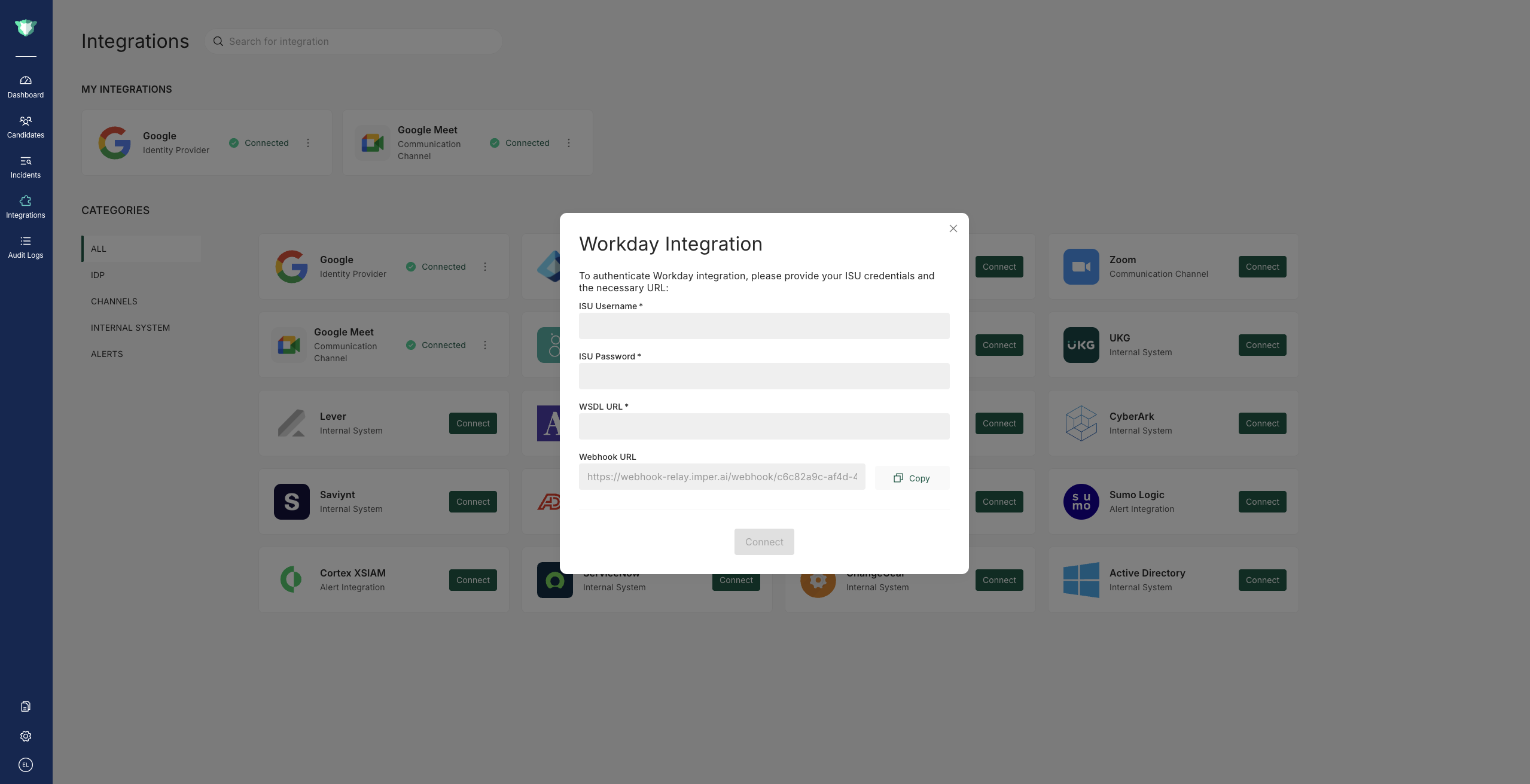Click the Google Meet logo in the Categories grid
This screenshot has height=784, width=1530.
(289, 345)
